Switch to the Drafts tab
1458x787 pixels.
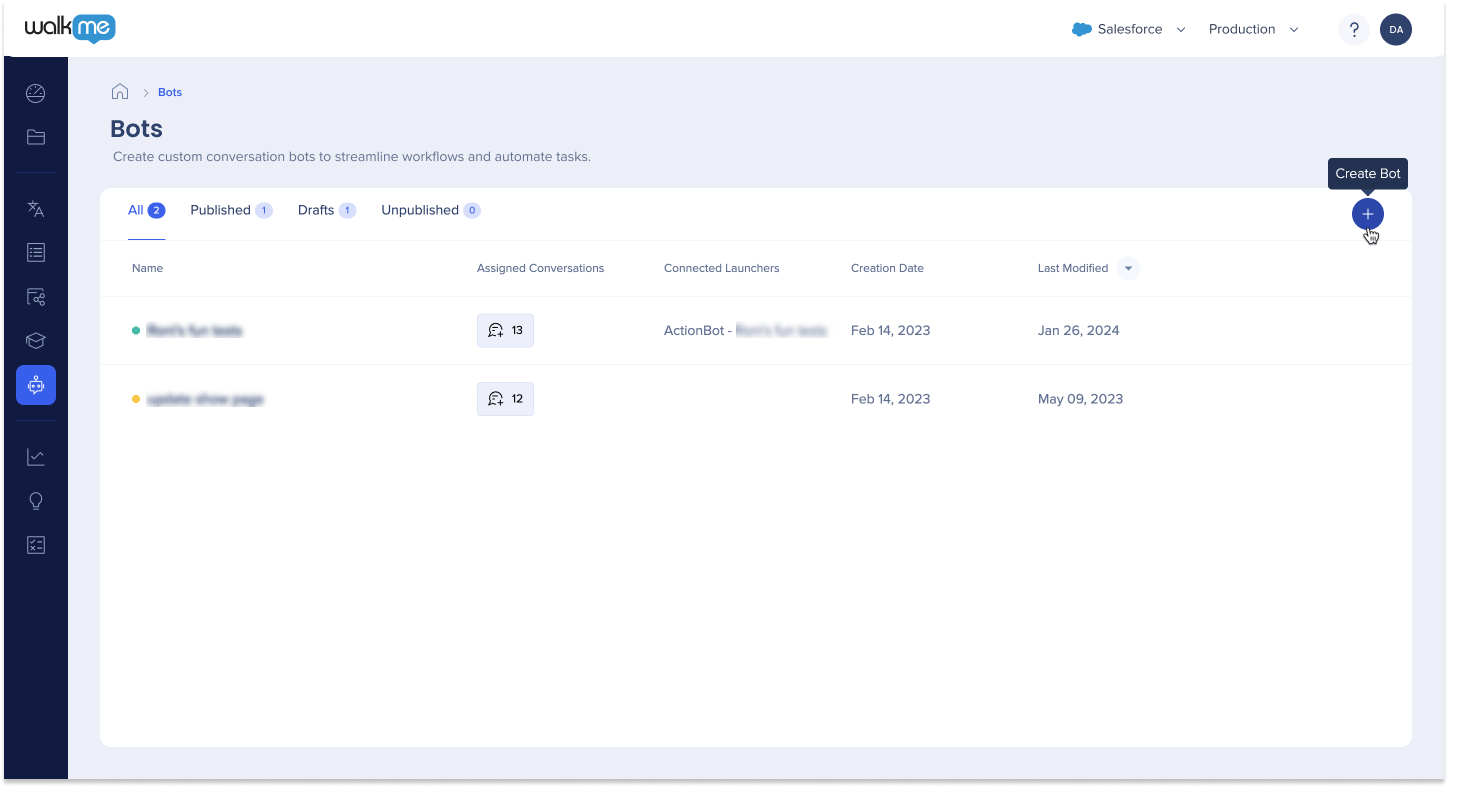327,211
